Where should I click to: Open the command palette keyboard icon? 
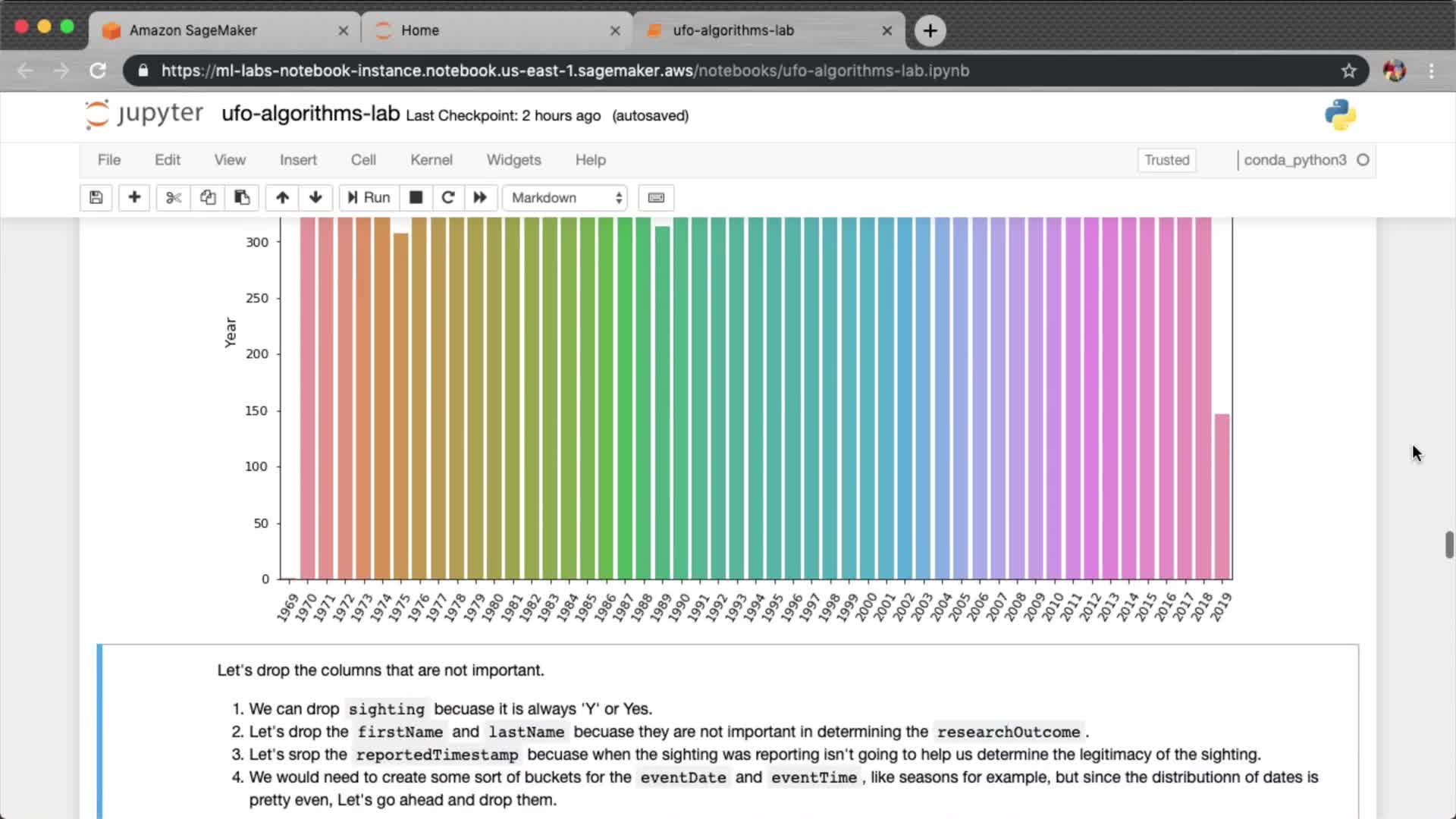[x=656, y=198]
